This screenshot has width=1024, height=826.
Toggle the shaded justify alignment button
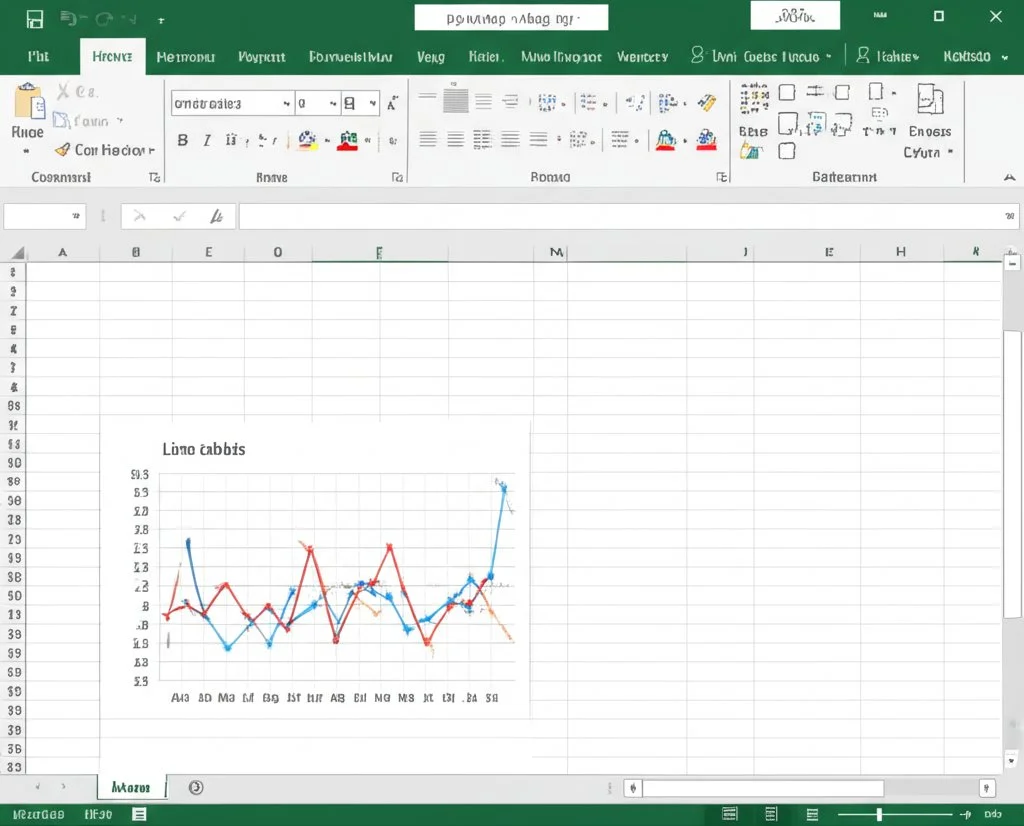click(x=455, y=101)
